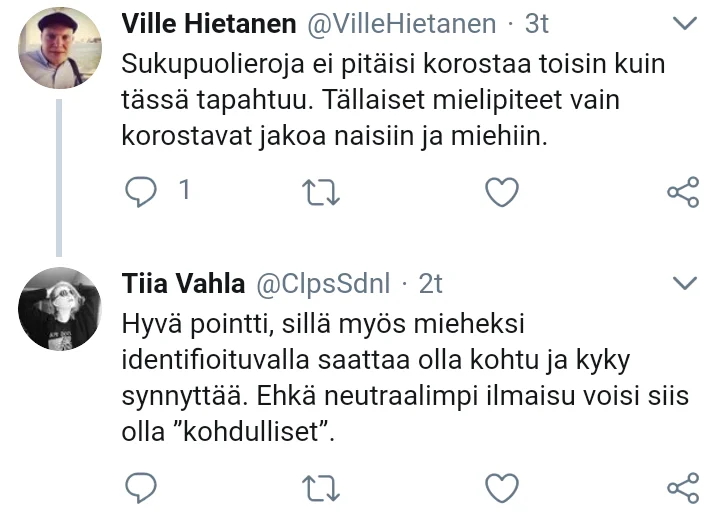The width and height of the screenshot is (720, 527).
Task: Open the tweet text starting with "Sukupuolieroja ei pitäisi"
Action: coord(394,99)
